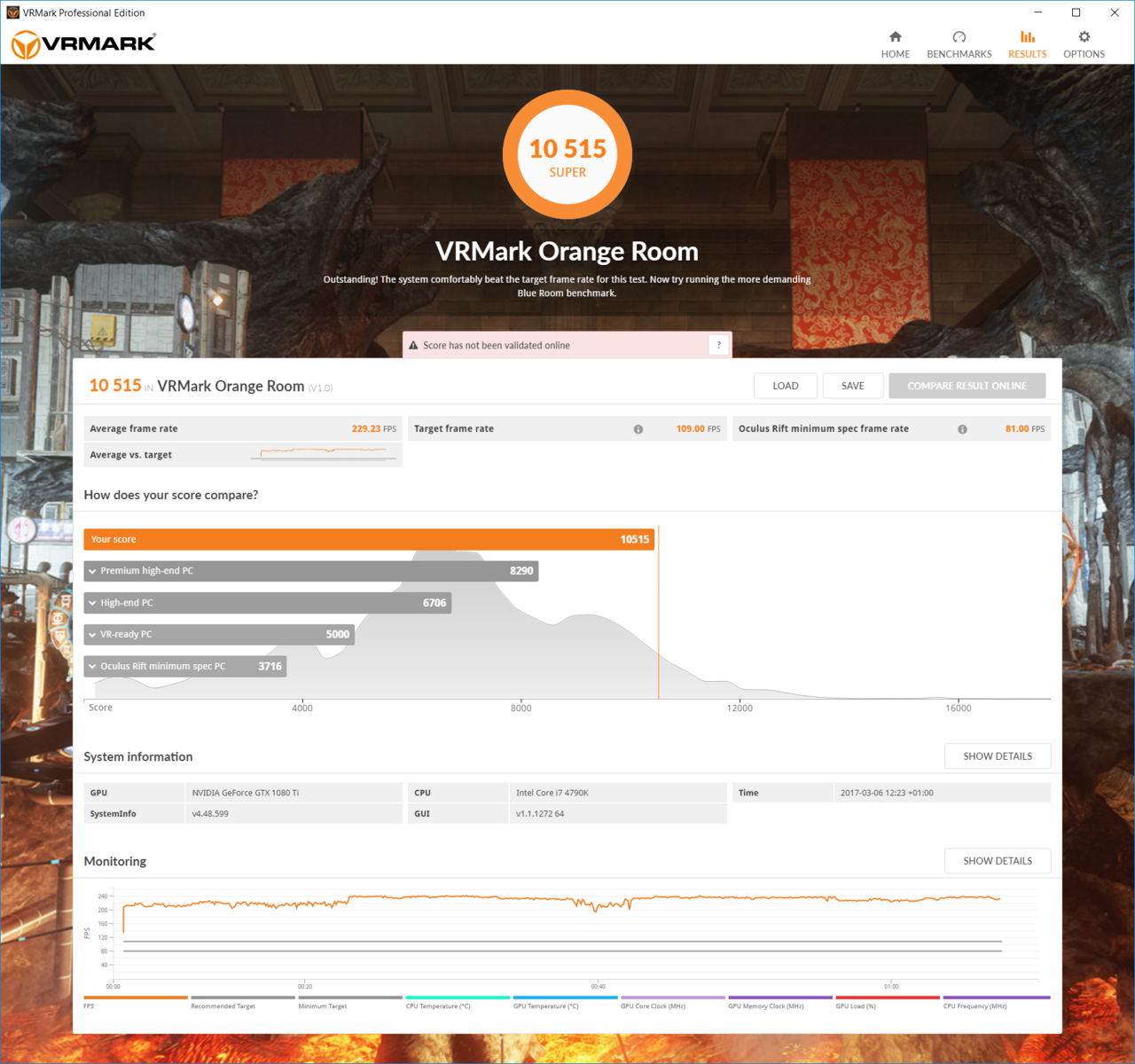The image size is (1135, 1064).
Task: Click the LOAD button
Action: pos(786,386)
